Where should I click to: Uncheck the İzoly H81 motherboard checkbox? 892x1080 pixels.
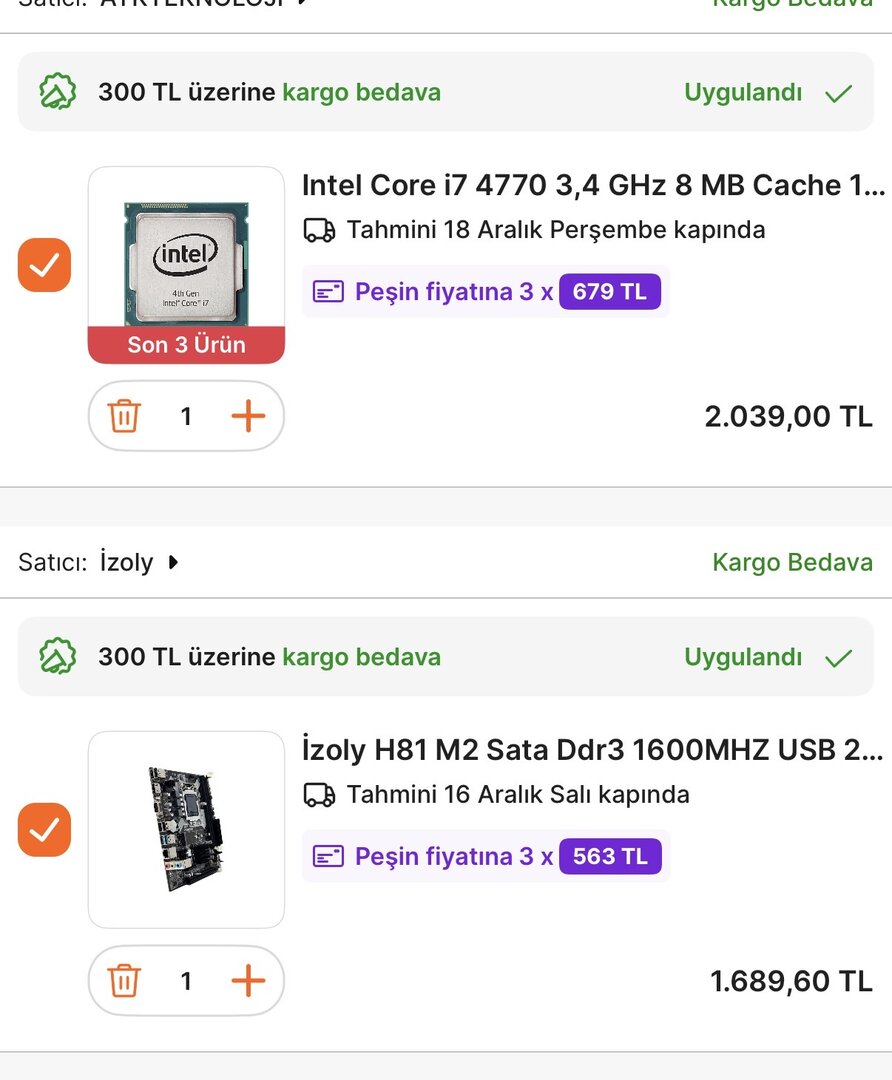pos(44,830)
